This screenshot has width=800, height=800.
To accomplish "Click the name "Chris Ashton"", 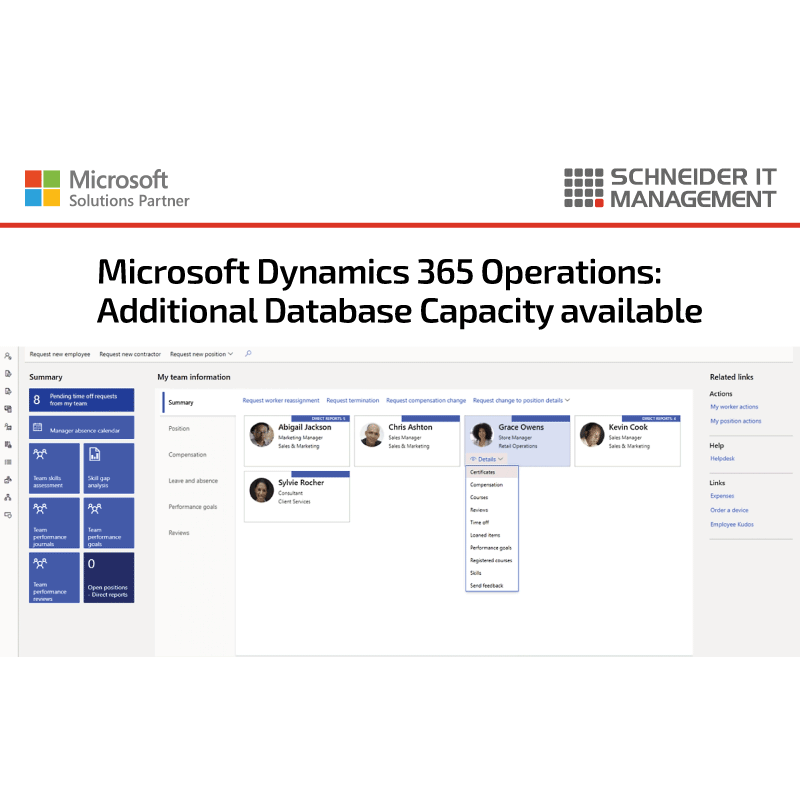I will pyautogui.click(x=410, y=427).
